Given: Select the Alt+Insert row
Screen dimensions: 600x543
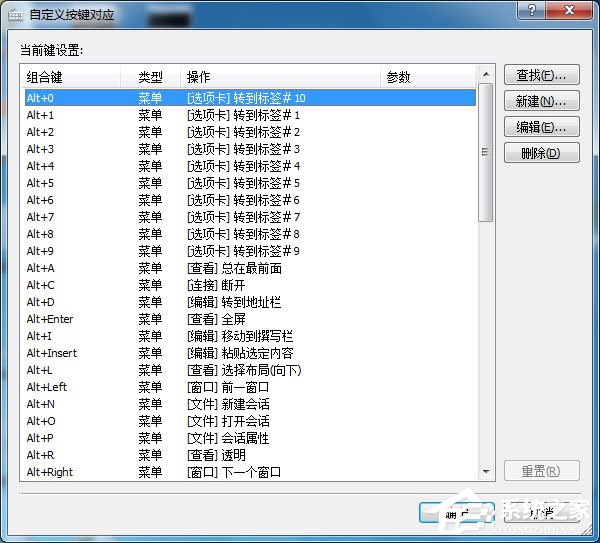Looking at the screenshot, I should click(x=250, y=353).
